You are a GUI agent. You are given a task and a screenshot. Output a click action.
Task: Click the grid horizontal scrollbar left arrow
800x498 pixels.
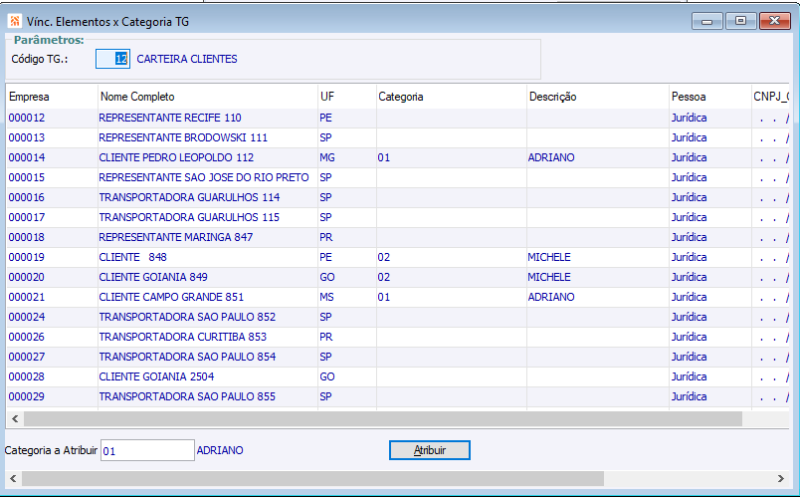15,419
